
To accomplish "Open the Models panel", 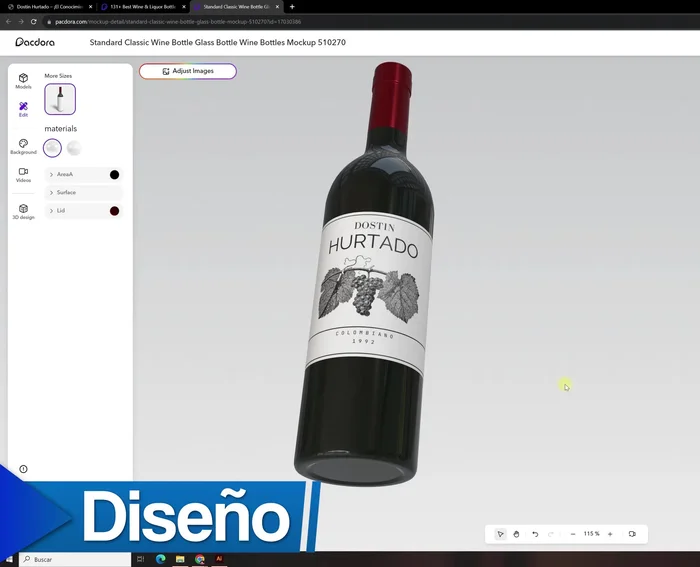I will 23,81.
